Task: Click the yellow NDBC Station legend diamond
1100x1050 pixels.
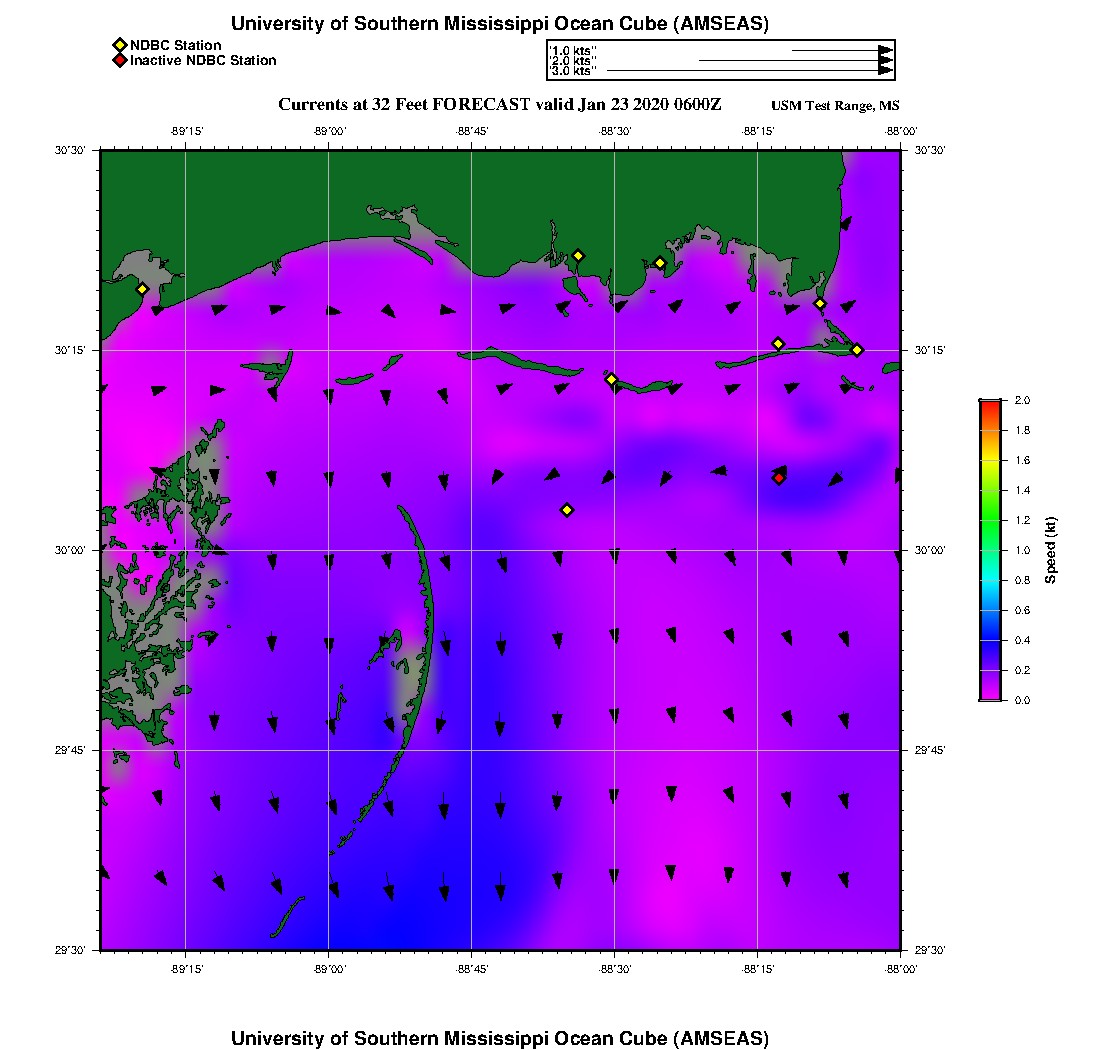Action: click(x=119, y=45)
